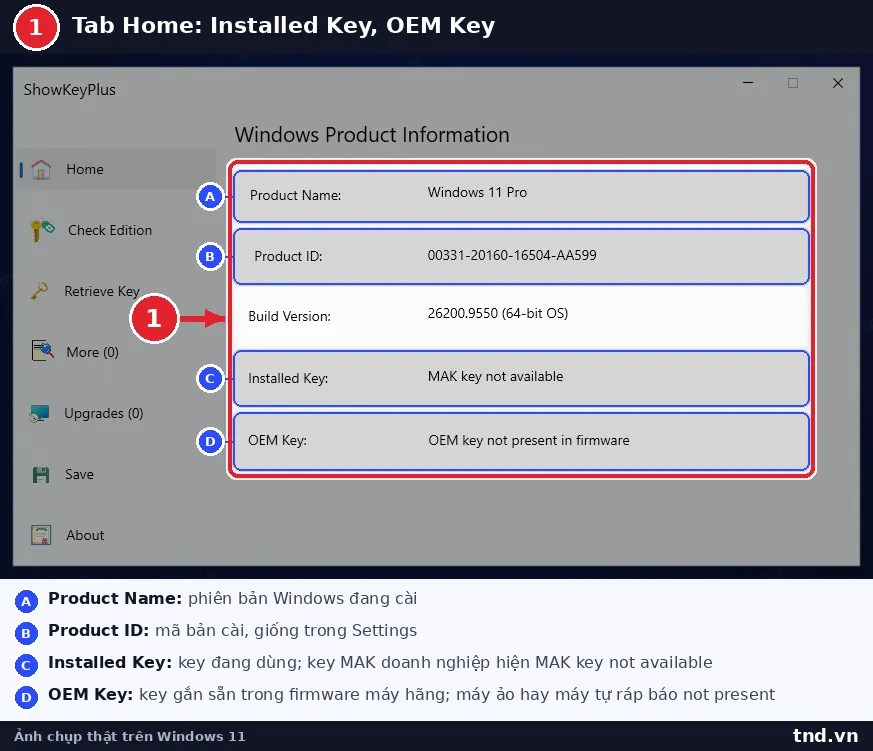
Task: Open the Retrieve Key section
Action: pos(102,291)
